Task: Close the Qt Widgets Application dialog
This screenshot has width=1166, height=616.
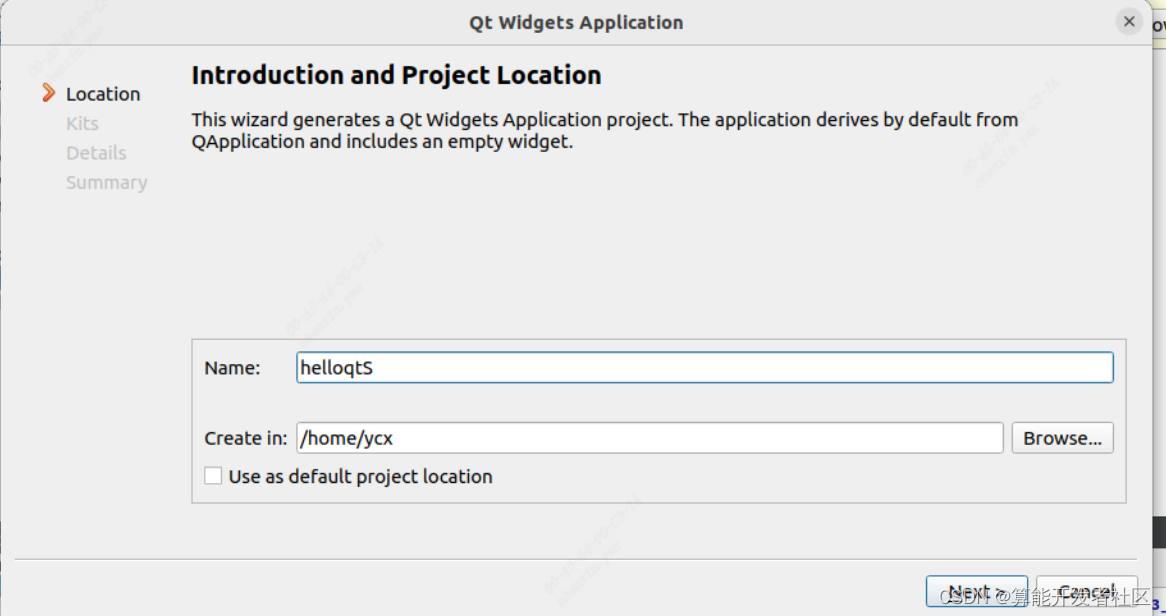Action: [1129, 21]
